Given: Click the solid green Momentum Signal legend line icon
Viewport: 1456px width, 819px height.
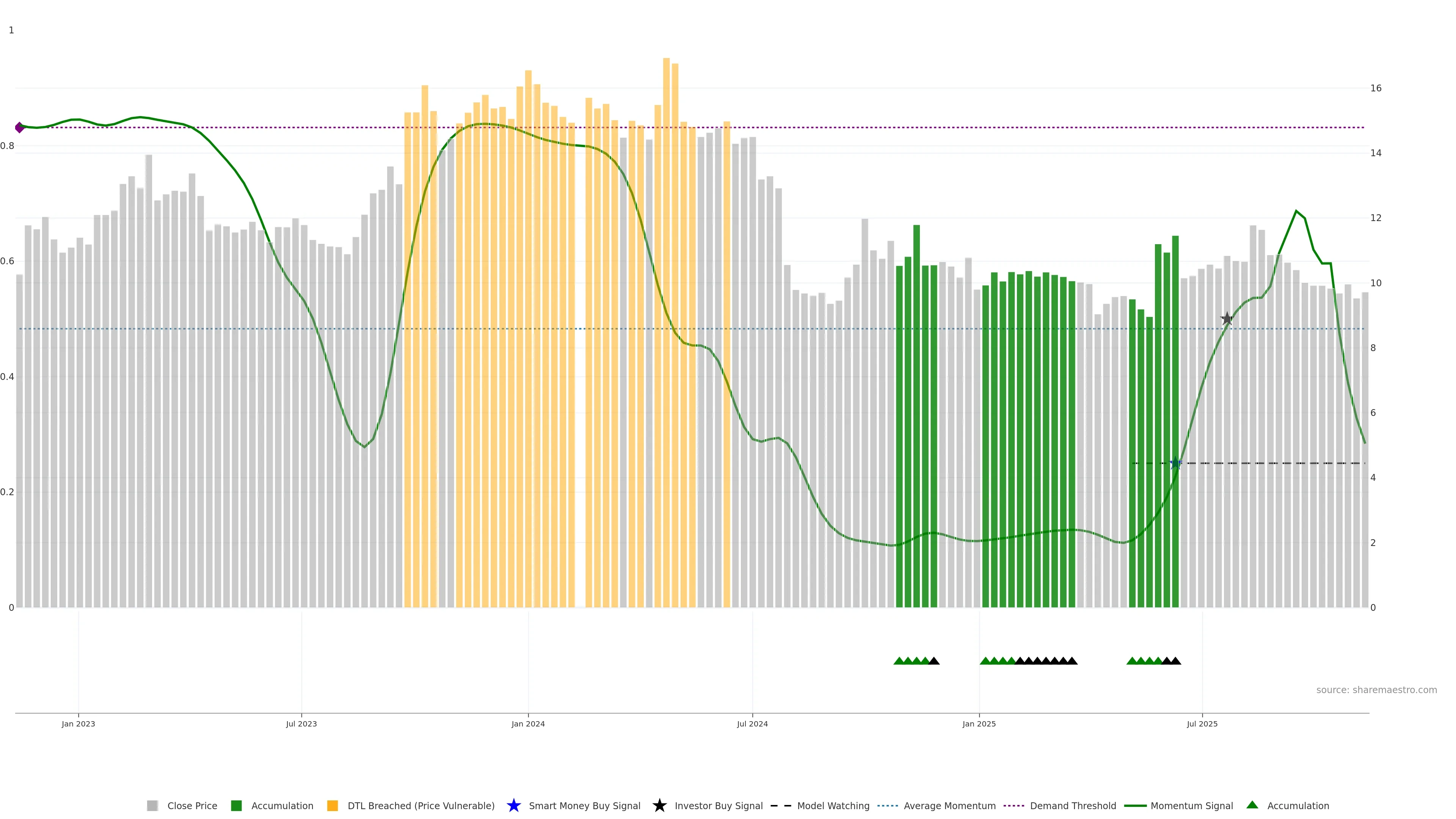Looking at the screenshot, I should [x=1135, y=805].
